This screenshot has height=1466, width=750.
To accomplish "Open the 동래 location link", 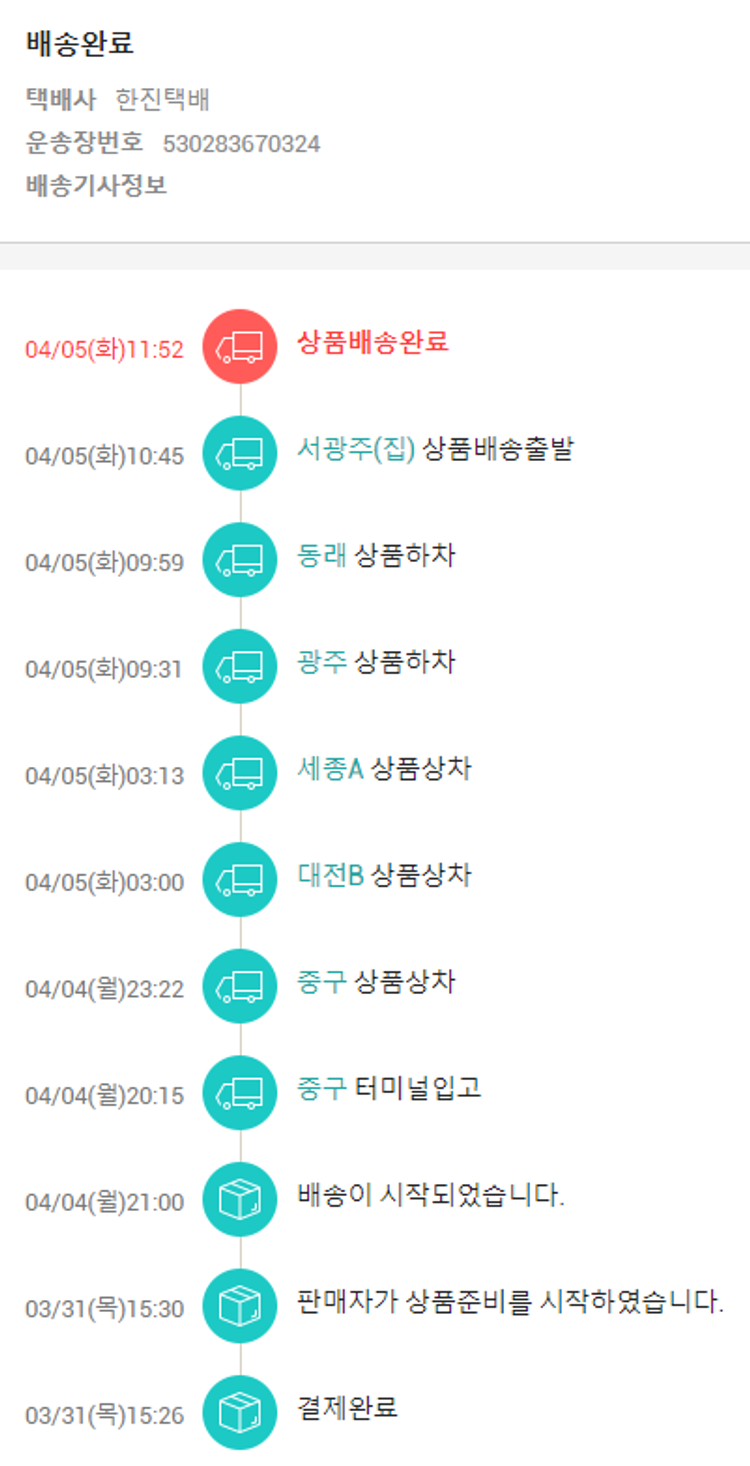I will coord(321,555).
